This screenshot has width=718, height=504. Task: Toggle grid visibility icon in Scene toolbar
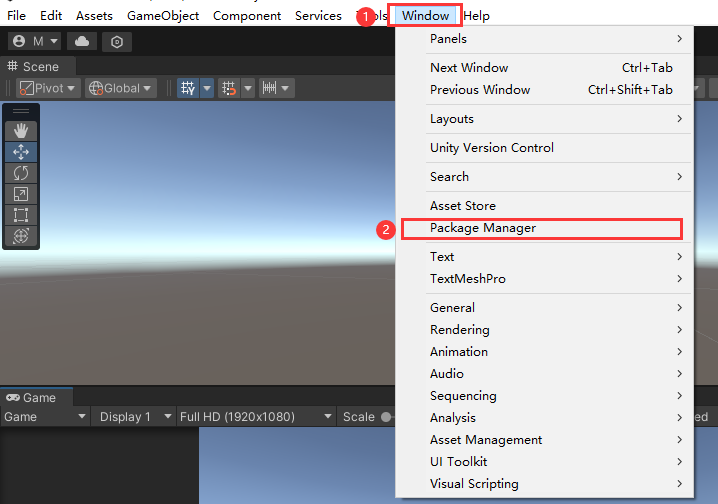[x=188, y=88]
